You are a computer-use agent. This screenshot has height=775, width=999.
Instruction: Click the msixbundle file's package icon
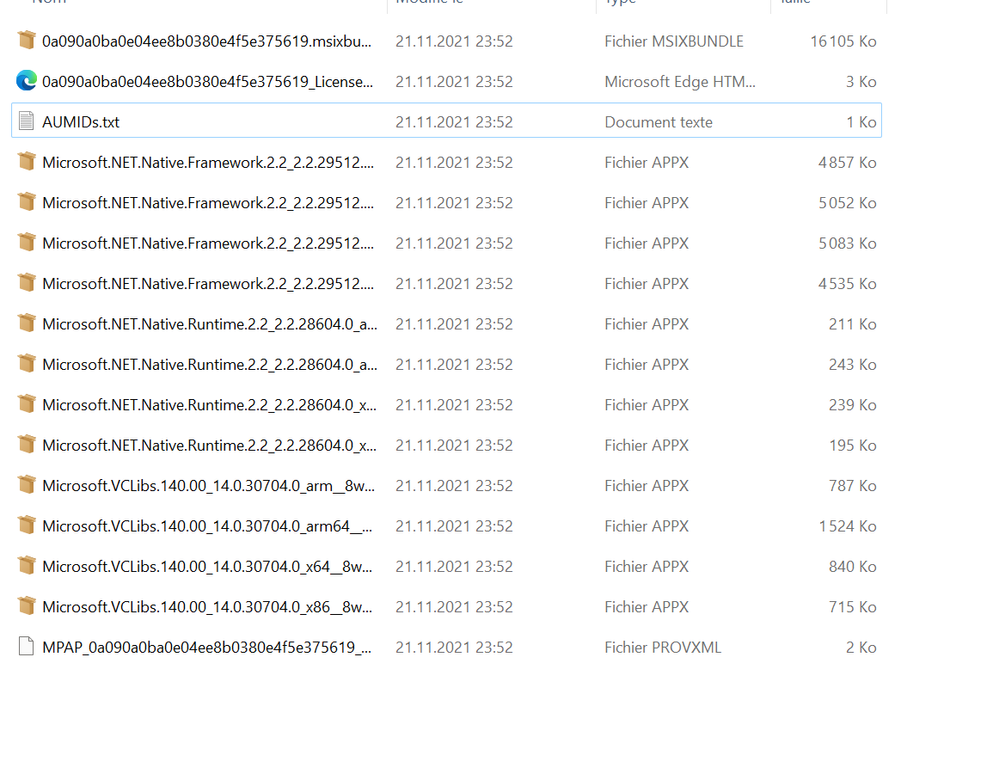click(x=27, y=41)
